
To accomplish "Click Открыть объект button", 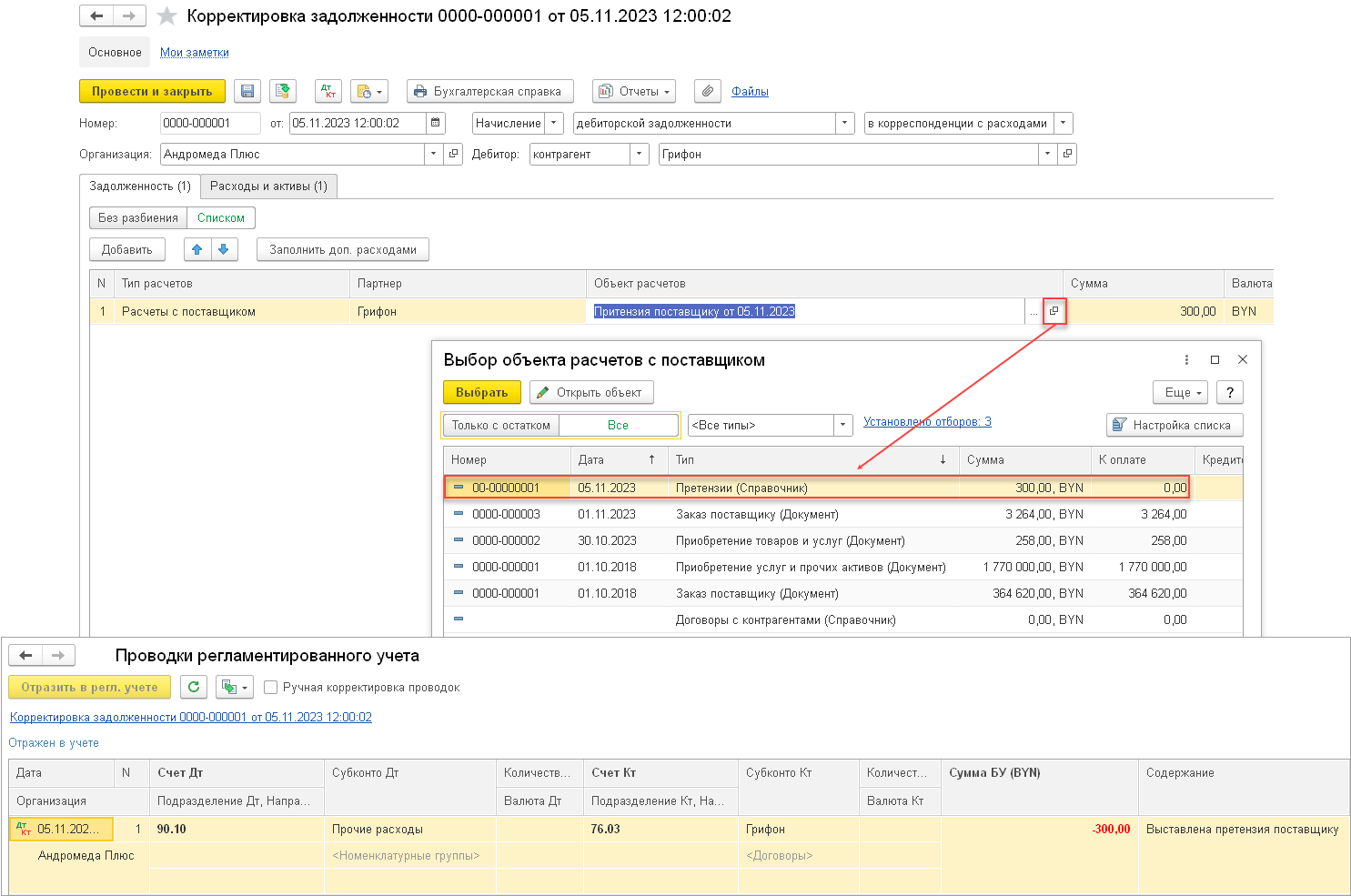I will click(x=591, y=392).
